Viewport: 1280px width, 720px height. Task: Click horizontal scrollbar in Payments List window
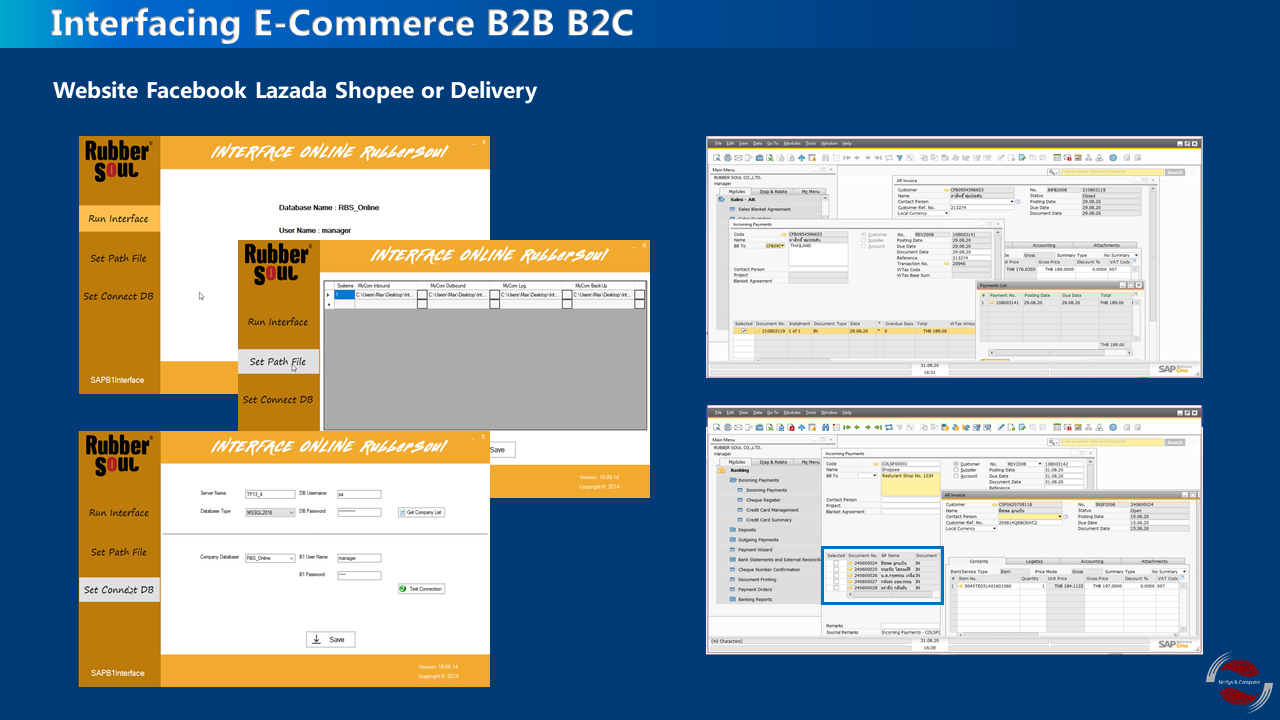pos(1060,353)
